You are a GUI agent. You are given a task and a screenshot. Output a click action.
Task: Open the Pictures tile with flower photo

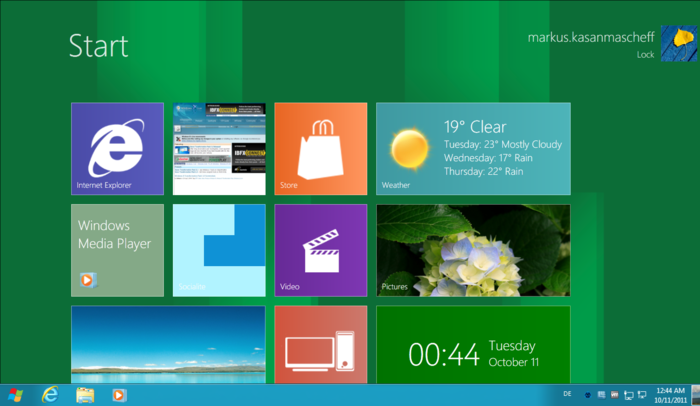click(x=473, y=250)
